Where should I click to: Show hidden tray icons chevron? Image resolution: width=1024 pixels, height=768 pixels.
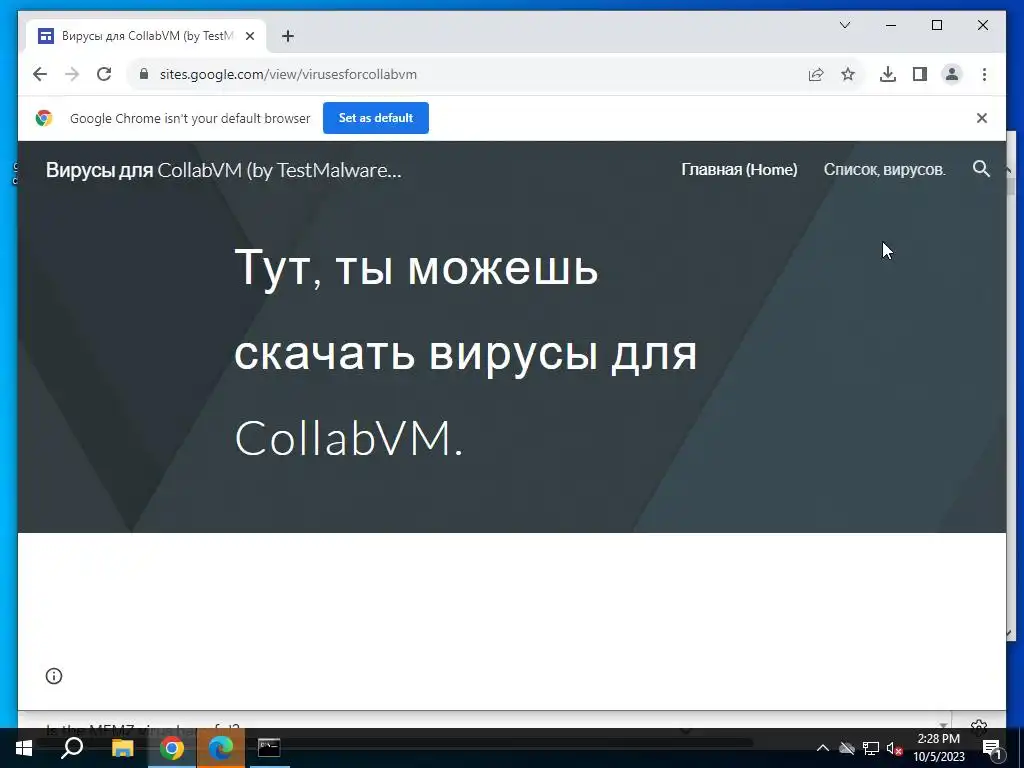(823, 748)
